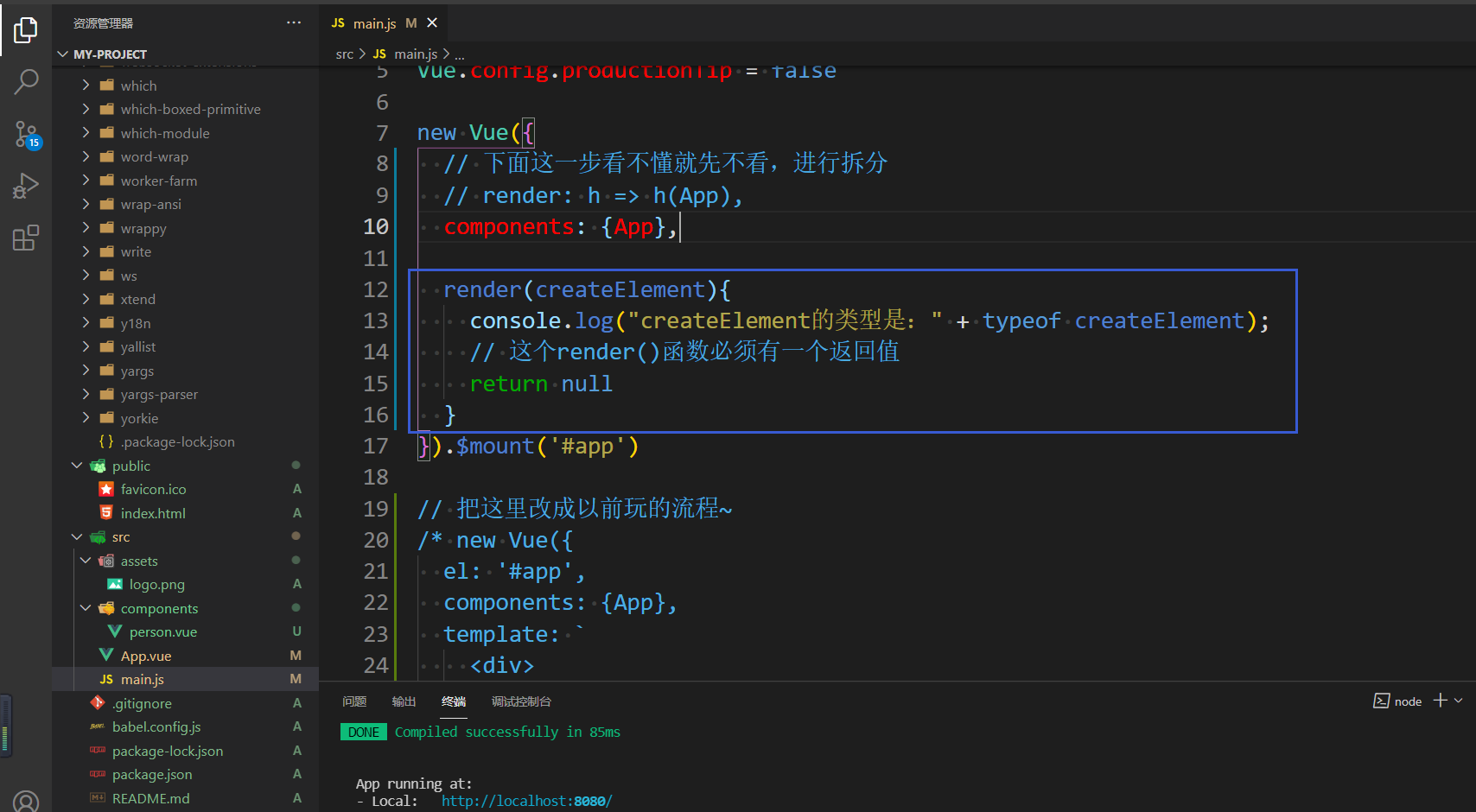1476x812 pixels.
Task: Expand the yorkie folder
Action: coord(86,418)
